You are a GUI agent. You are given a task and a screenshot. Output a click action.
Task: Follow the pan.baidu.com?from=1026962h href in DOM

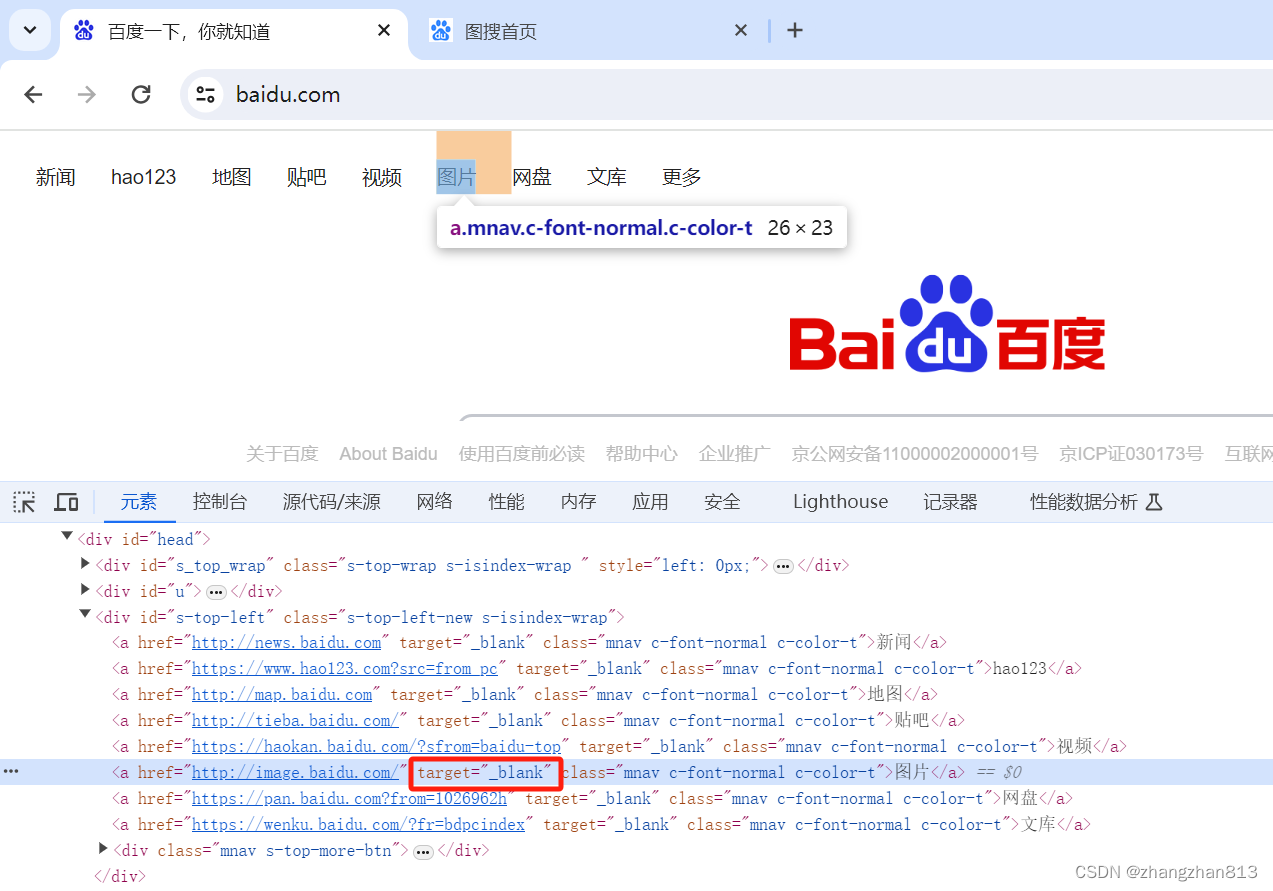coord(349,799)
